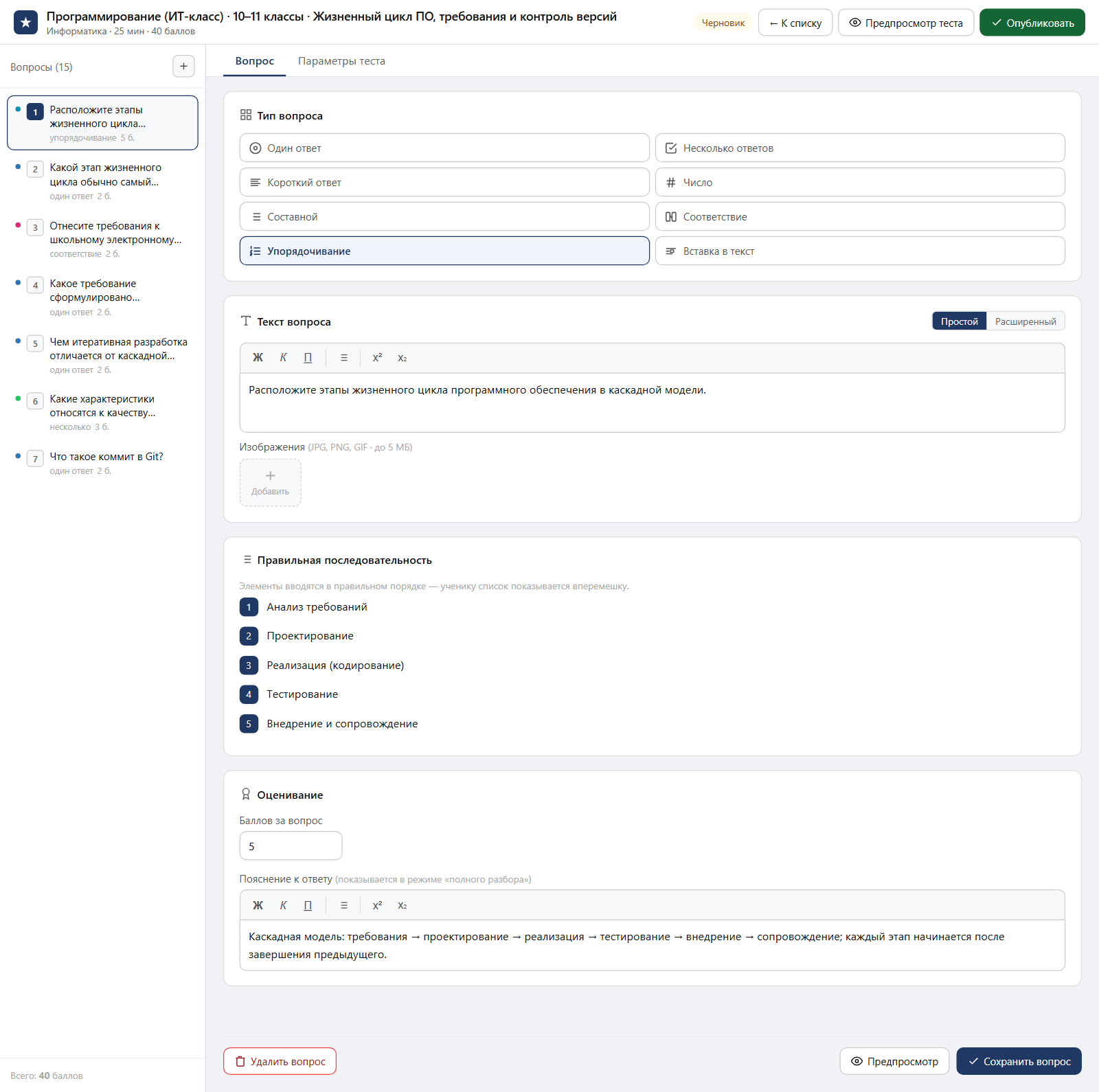Add a new question with plus icon
The width and height of the screenshot is (1099, 1092).
[x=183, y=67]
